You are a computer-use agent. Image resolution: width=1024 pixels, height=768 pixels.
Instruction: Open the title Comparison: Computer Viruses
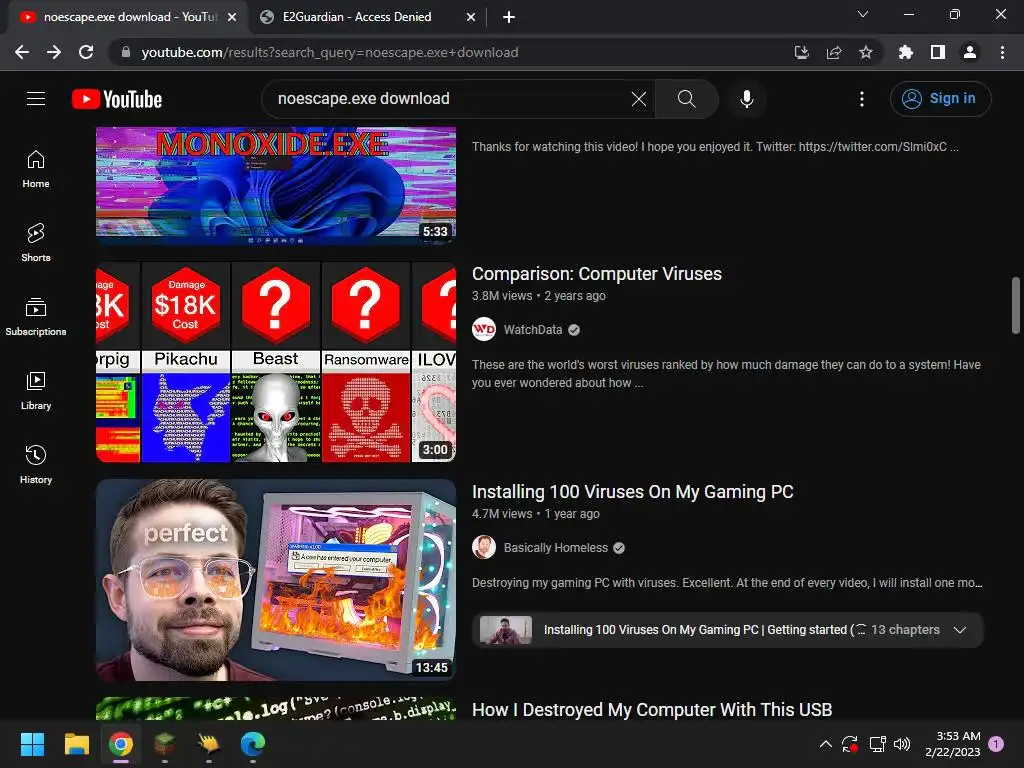597,274
